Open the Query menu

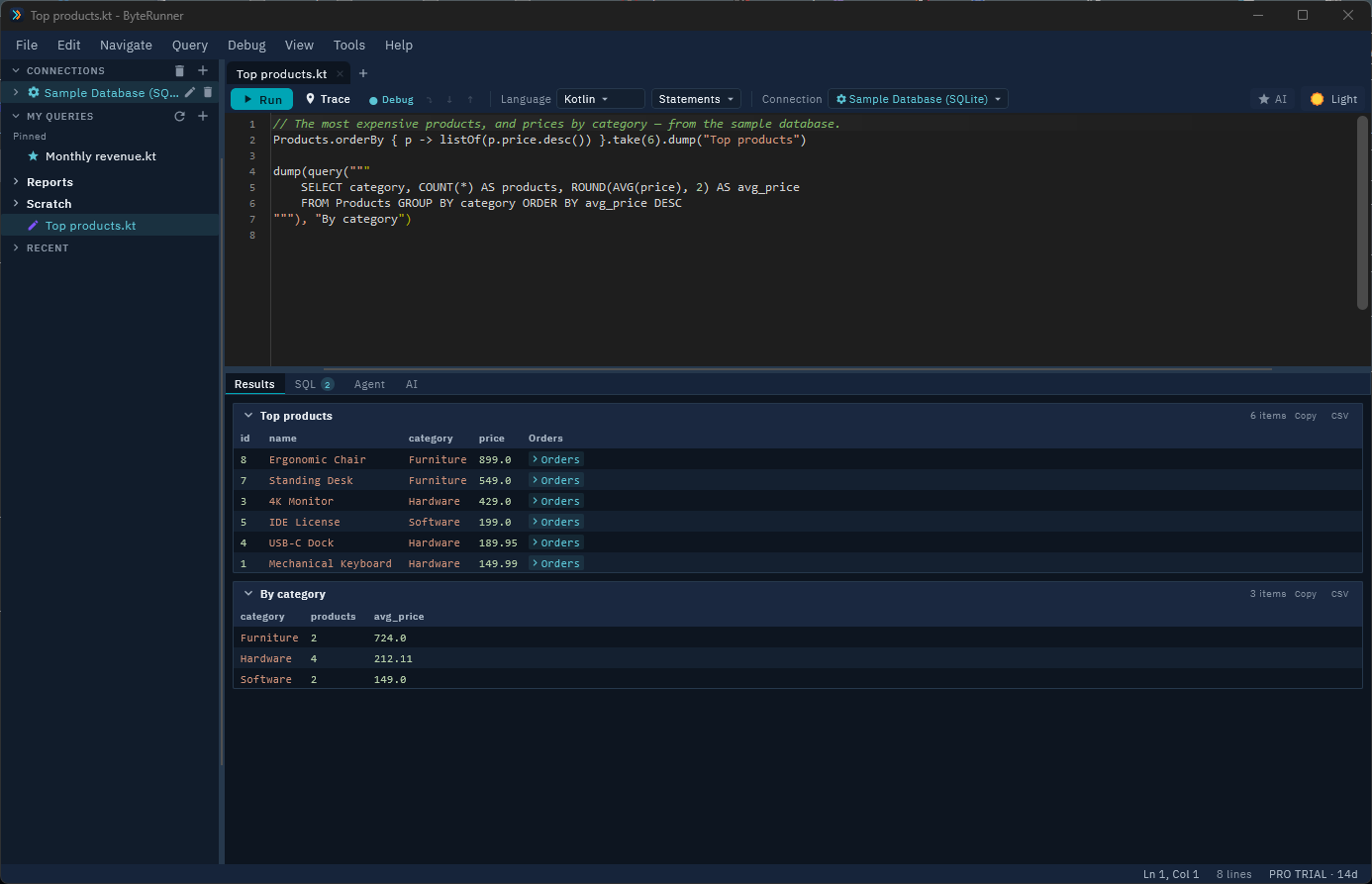(x=190, y=45)
